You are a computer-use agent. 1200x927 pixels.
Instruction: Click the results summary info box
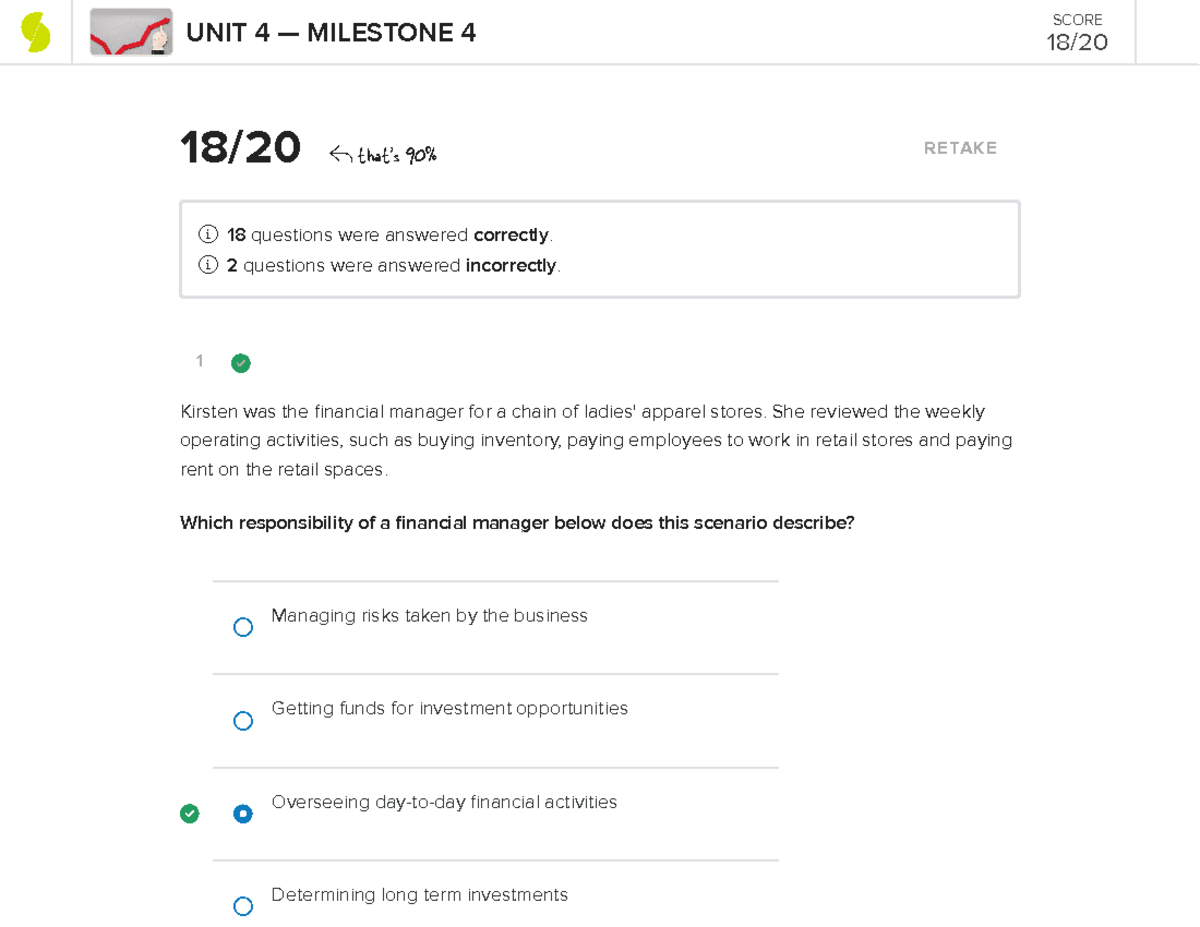pyautogui.click(x=599, y=248)
